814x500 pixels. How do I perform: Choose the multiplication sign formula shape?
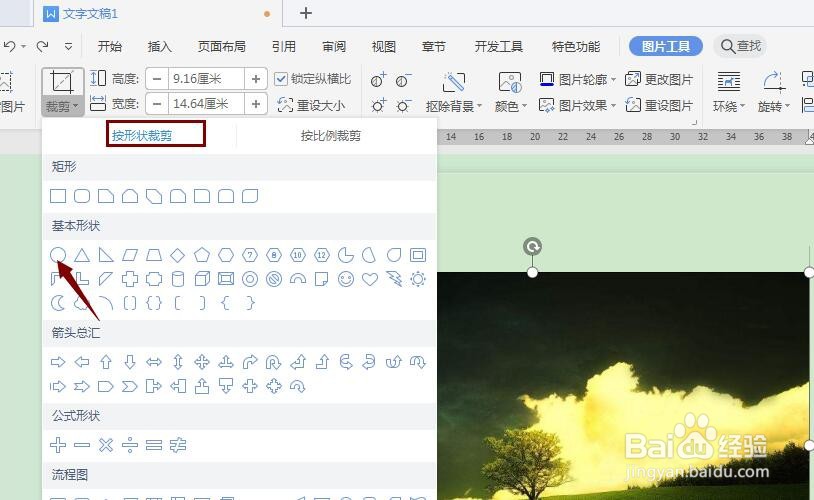(106, 445)
